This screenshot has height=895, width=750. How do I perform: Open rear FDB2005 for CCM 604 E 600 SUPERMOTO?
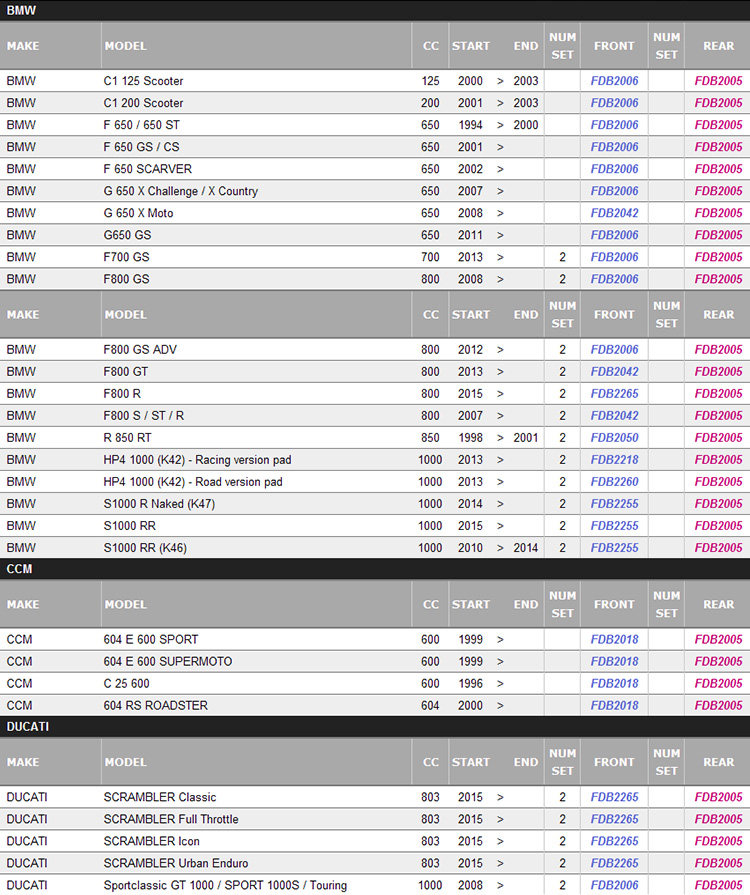click(x=718, y=662)
